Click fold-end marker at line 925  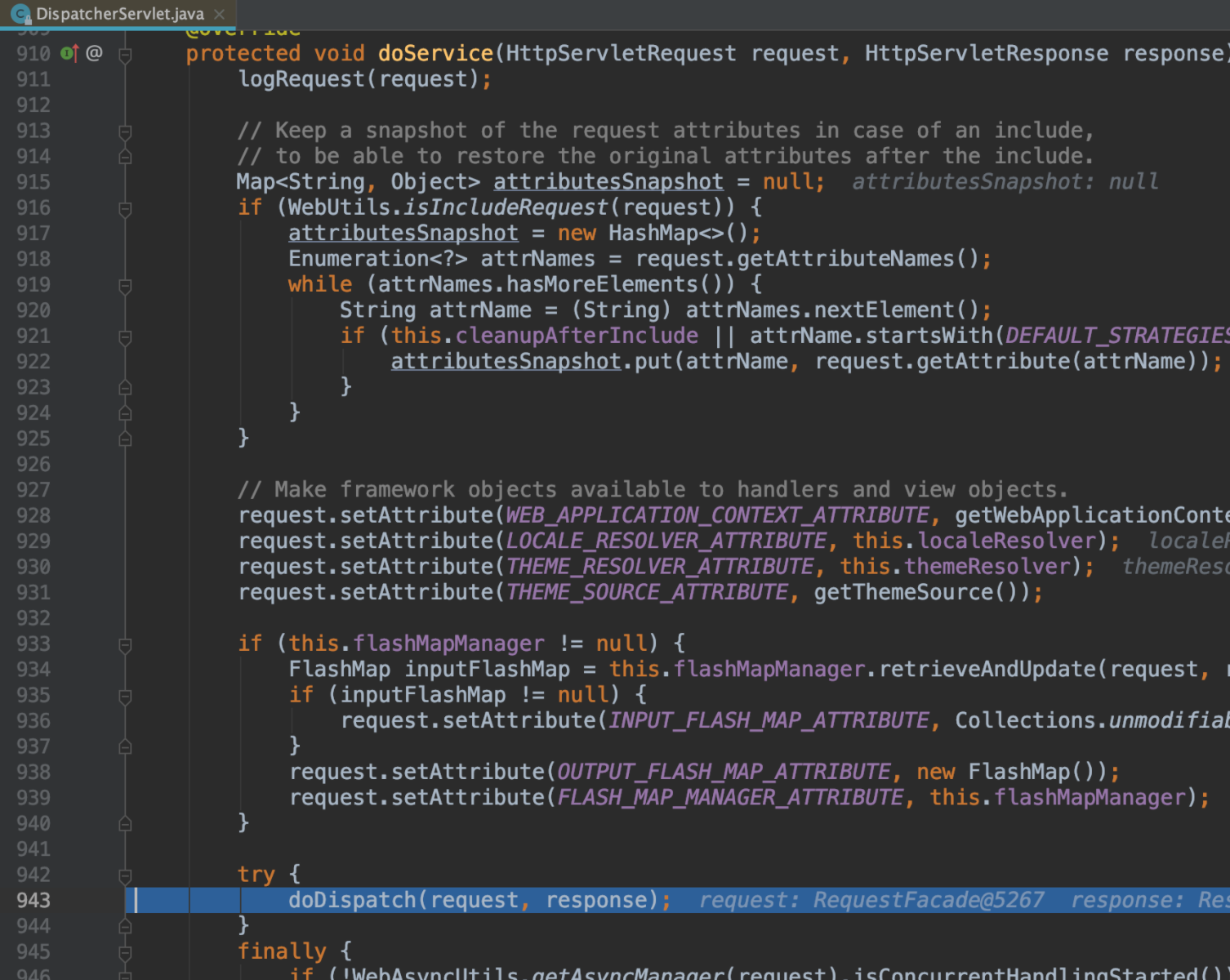pos(125,439)
